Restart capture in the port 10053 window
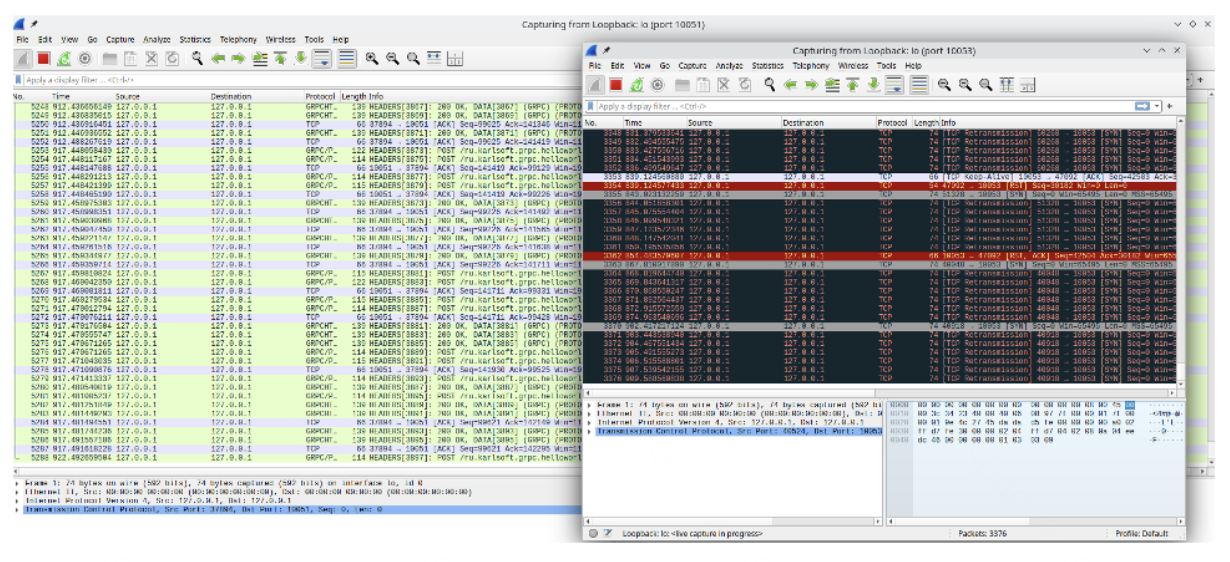 tap(637, 85)
